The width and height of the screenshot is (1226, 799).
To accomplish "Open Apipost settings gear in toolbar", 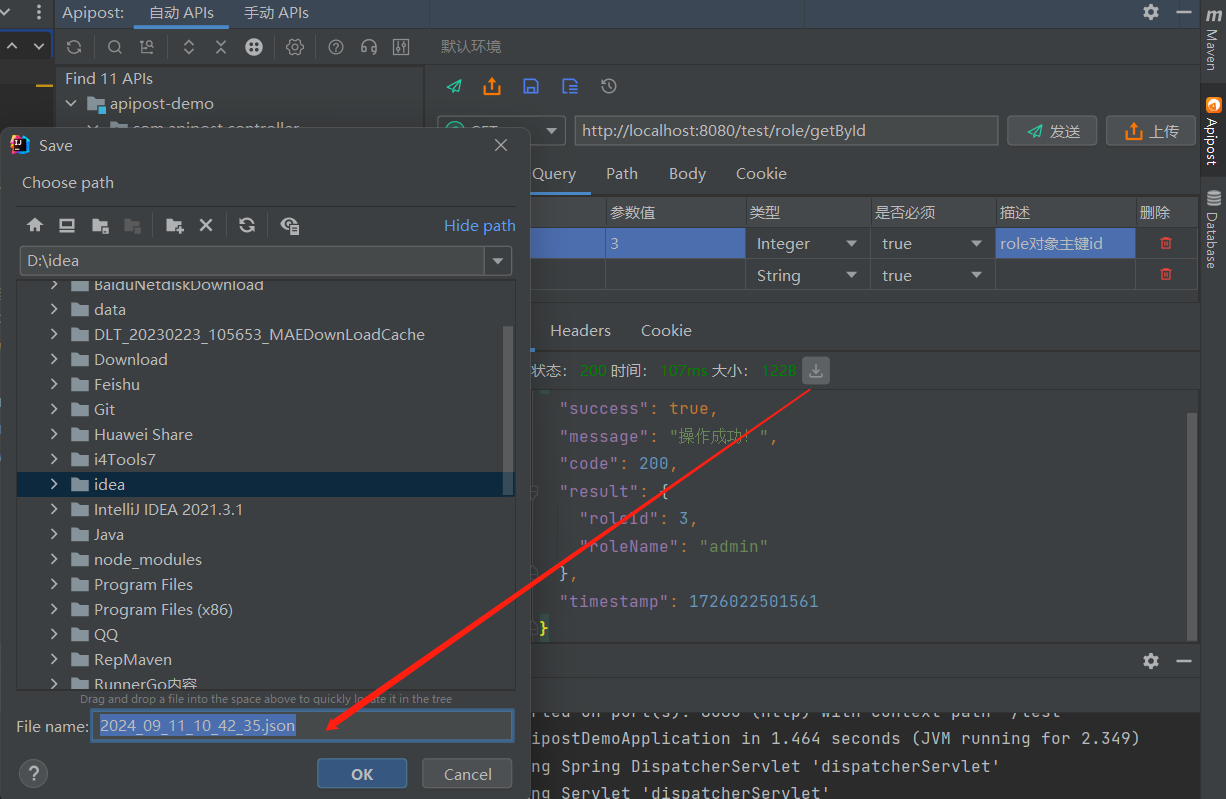I will (295, 47).
